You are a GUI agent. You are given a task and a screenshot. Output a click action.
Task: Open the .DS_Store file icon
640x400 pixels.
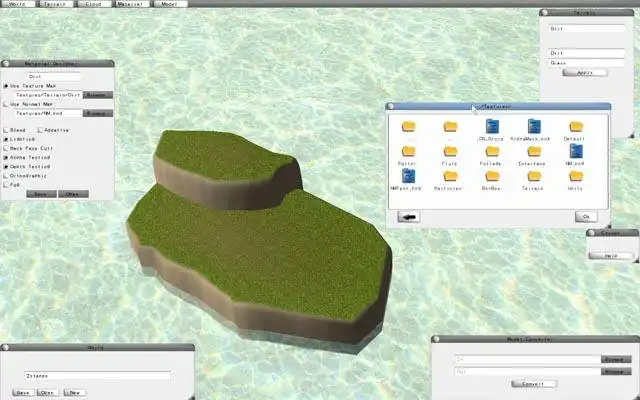(492, 126)
